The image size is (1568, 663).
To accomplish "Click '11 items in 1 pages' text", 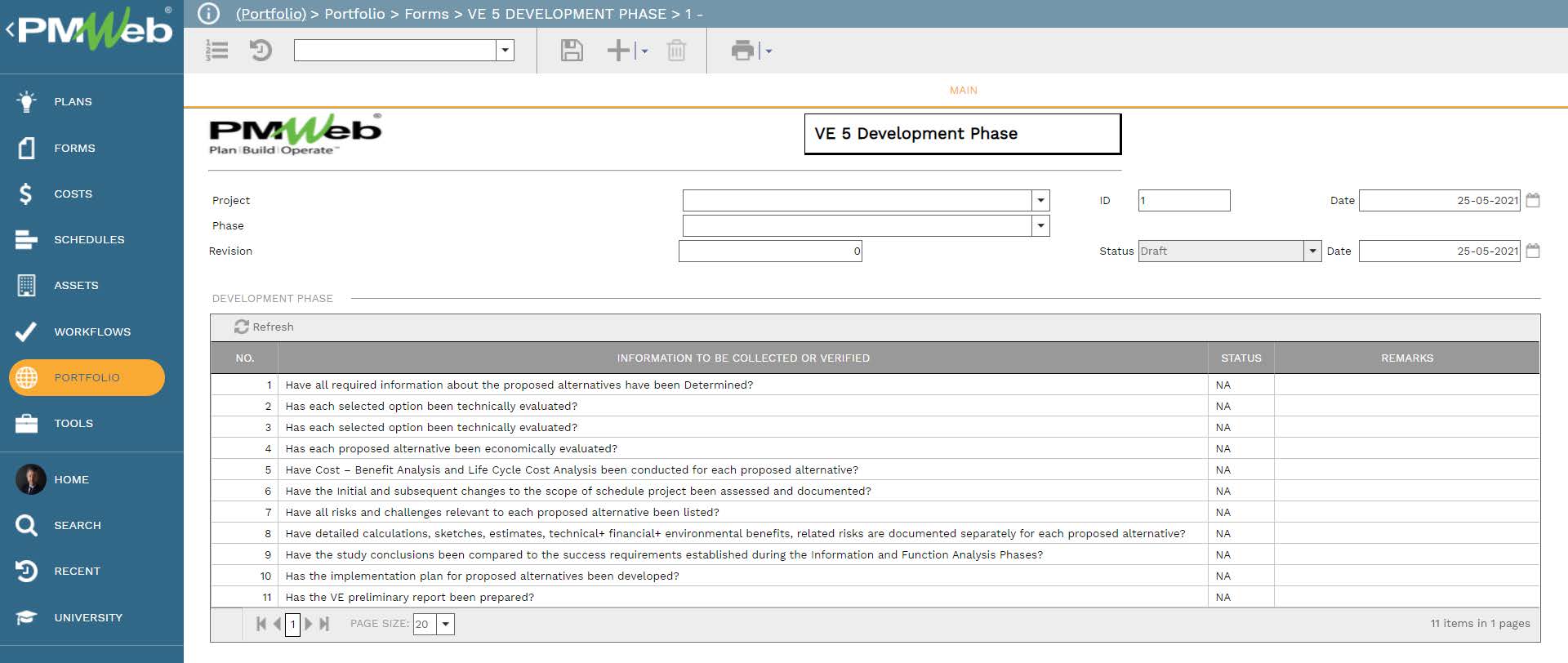I will pos(1480,623).
